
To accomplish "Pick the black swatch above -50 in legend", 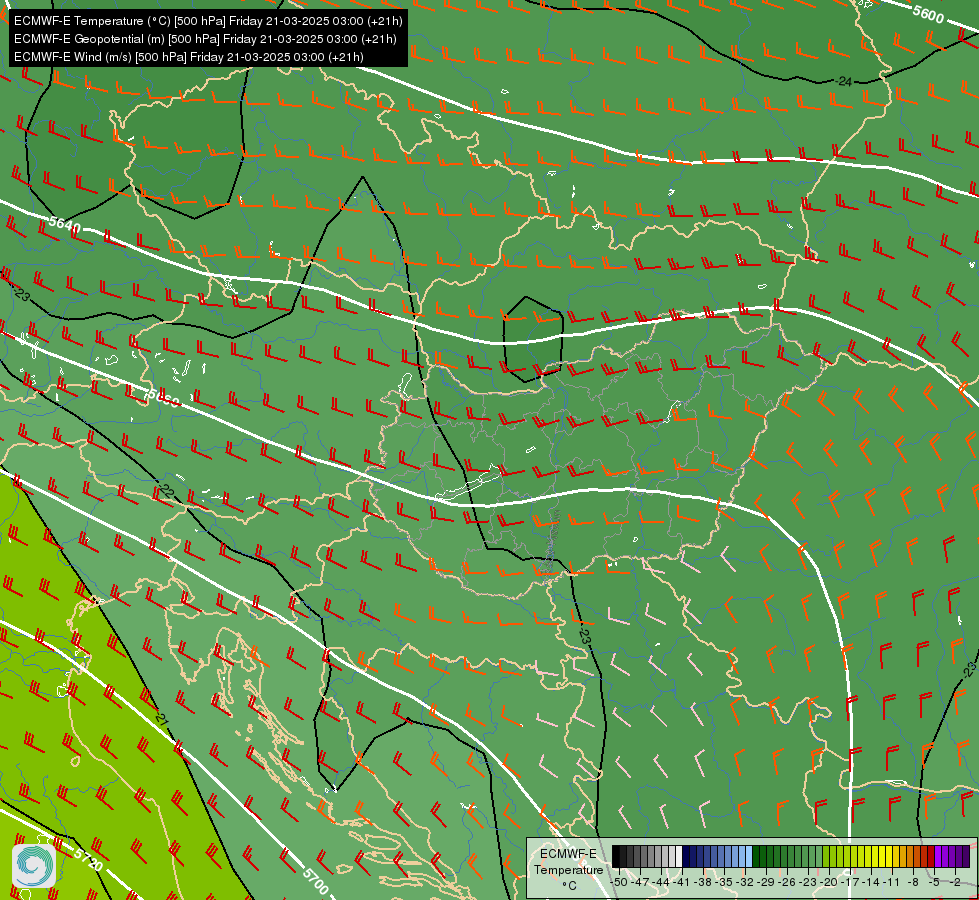I will 616,856.
